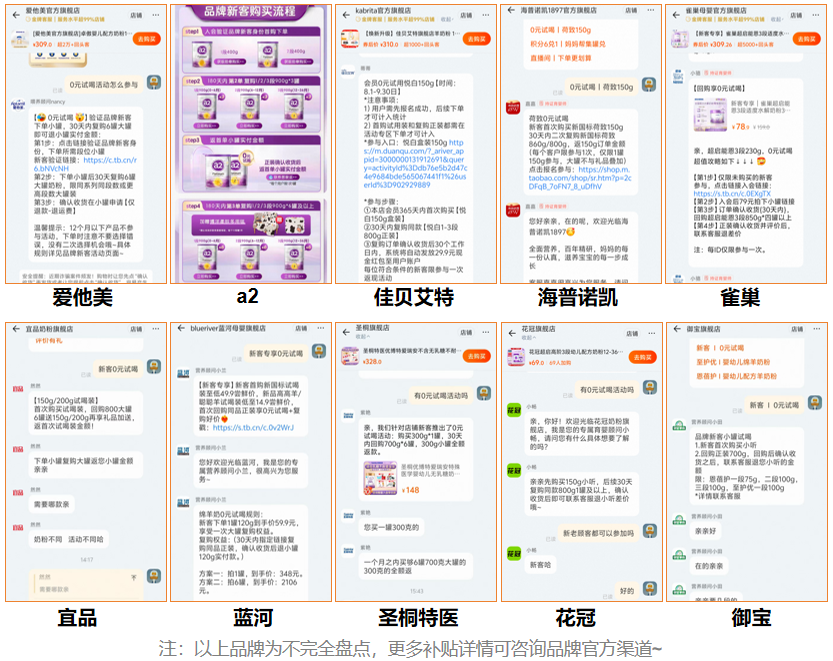Tap back arrow in 御宝旗舰店 chat header
Screen dimensions: 833x661
pos(673,330)
